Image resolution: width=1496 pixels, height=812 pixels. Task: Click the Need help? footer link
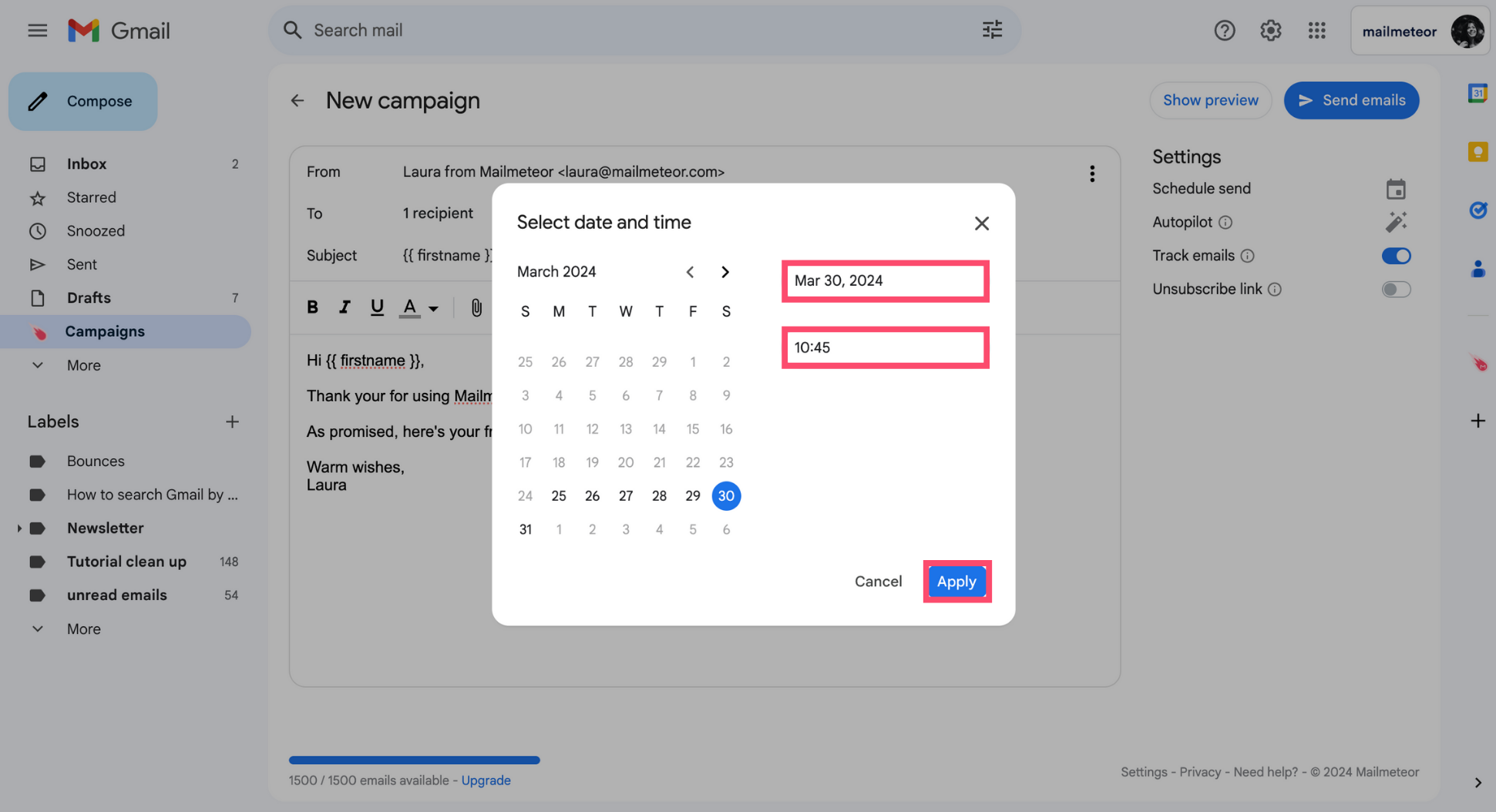coord(1265,772)
